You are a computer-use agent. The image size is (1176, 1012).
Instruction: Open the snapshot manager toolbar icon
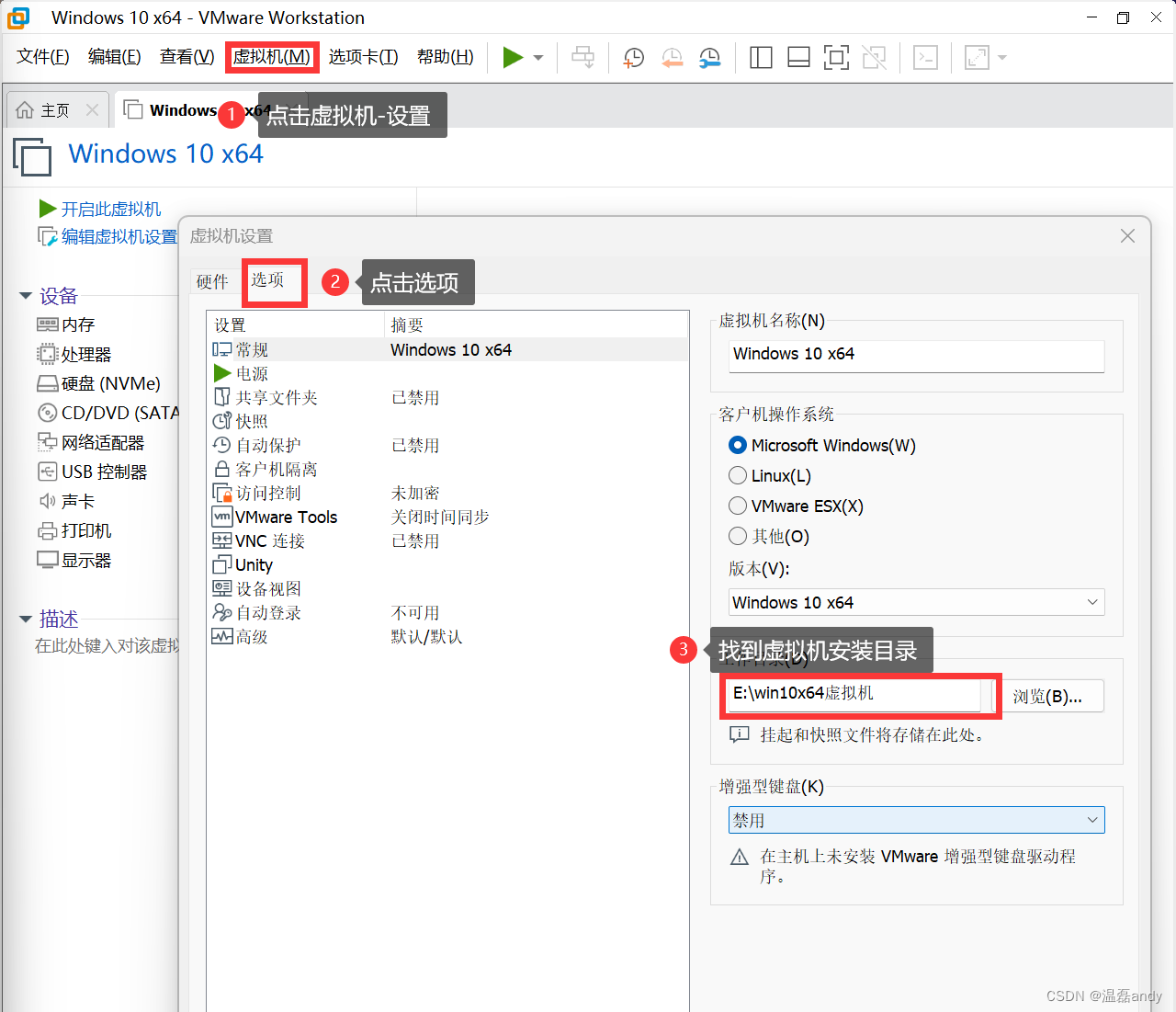click(x=709, y=58)
